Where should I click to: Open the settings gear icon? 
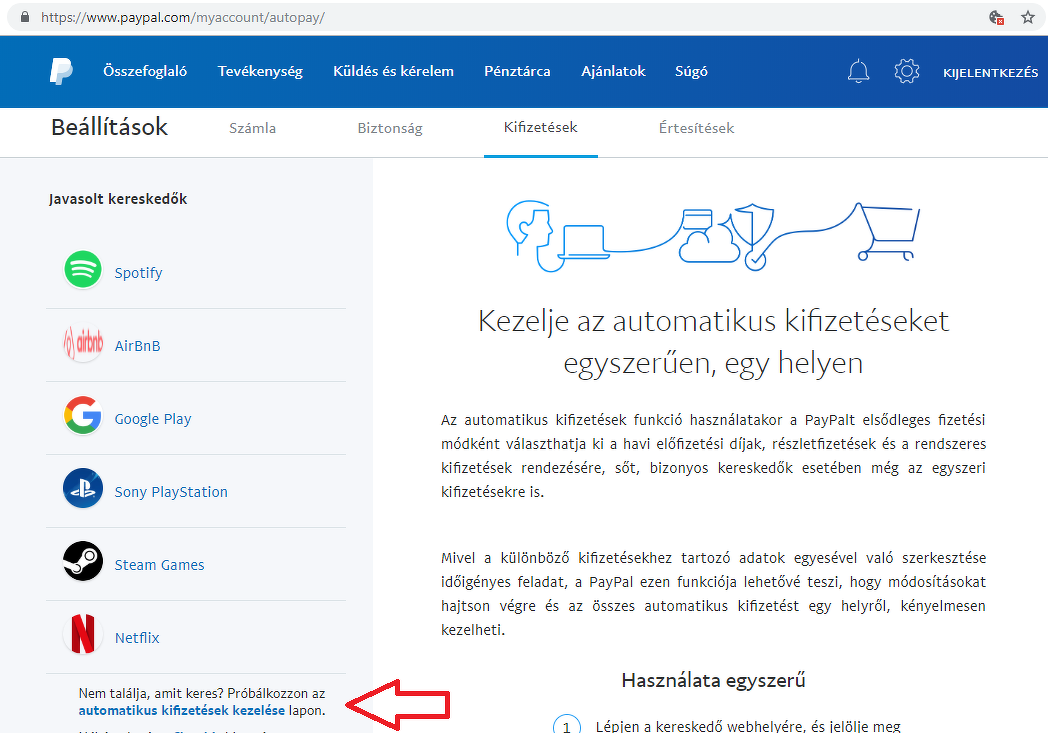(x=906, y=71)
